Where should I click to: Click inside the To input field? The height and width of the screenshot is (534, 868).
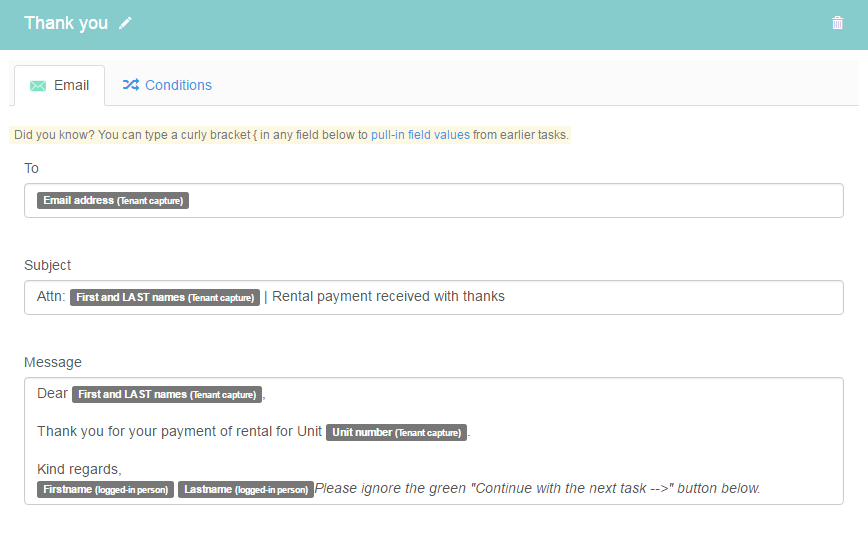433,200
